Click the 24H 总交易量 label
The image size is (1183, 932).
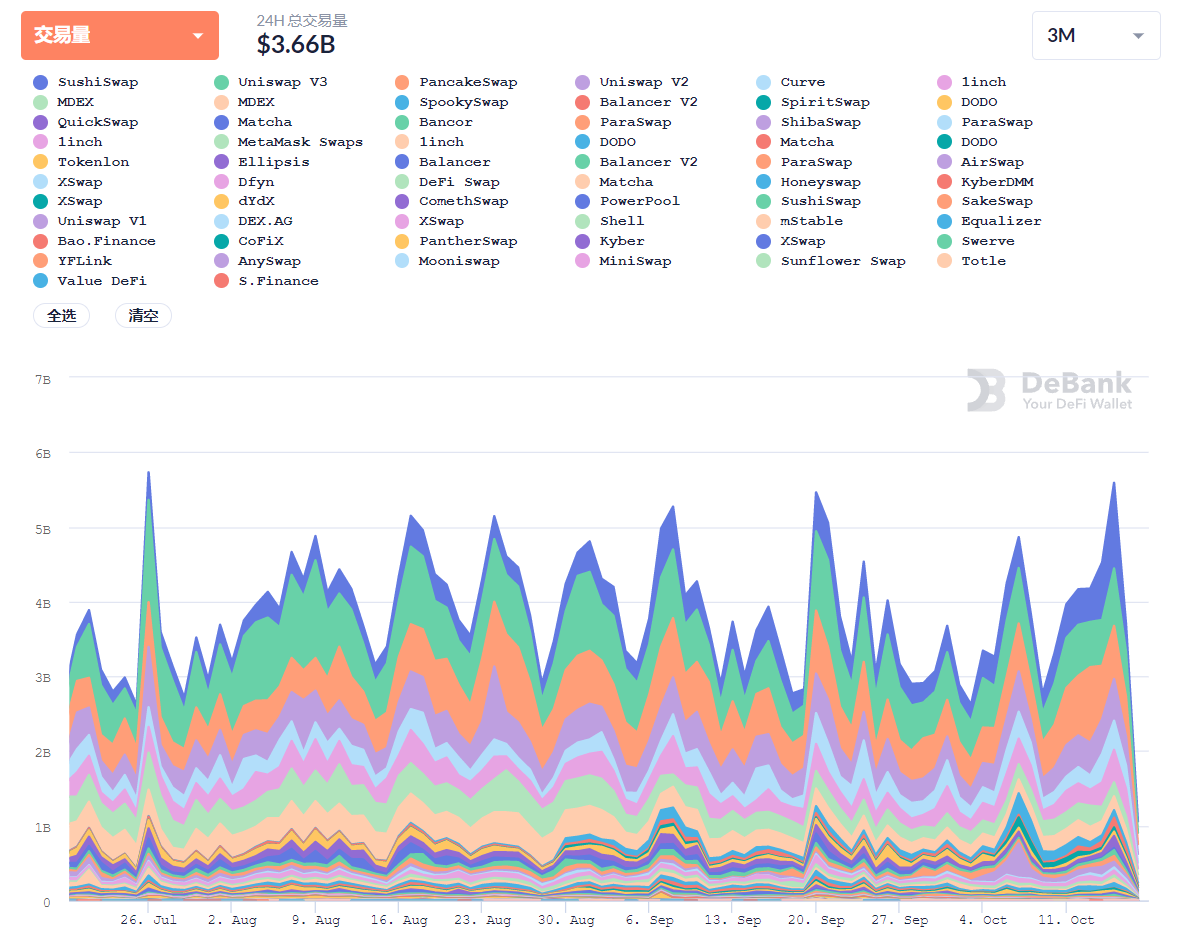302,20
